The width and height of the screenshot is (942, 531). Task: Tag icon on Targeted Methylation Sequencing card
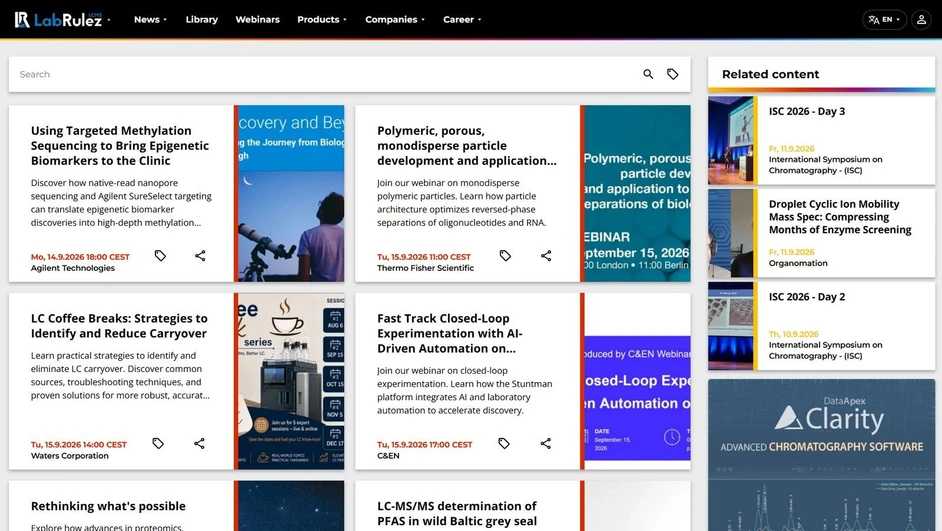click(160, 256)
